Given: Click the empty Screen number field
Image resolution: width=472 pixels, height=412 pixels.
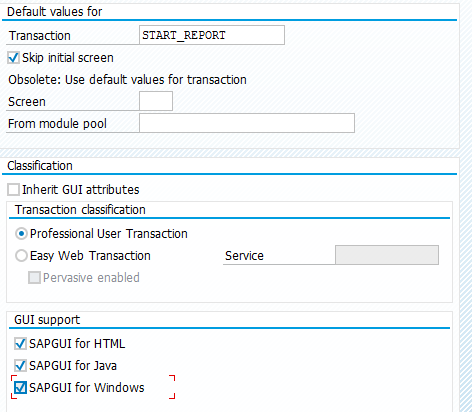Looking at the screenshot, I should coord(156,101).
